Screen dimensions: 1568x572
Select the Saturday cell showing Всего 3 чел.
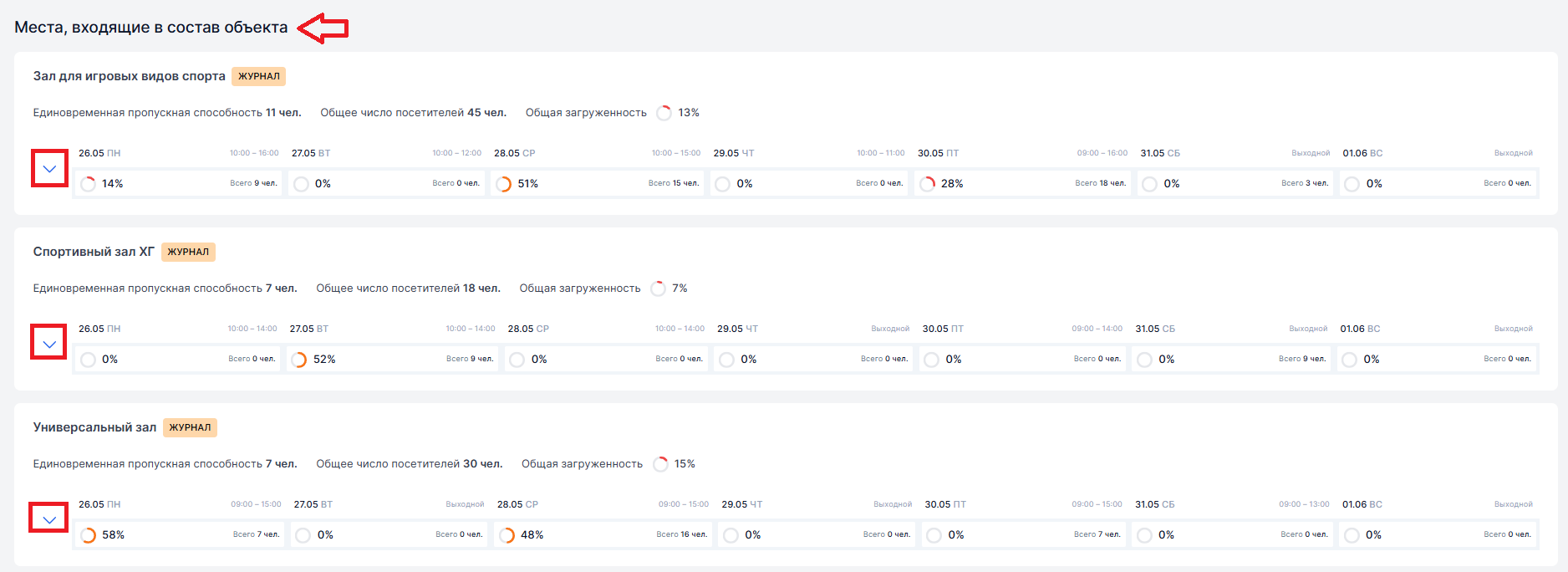pos(1235,184)
